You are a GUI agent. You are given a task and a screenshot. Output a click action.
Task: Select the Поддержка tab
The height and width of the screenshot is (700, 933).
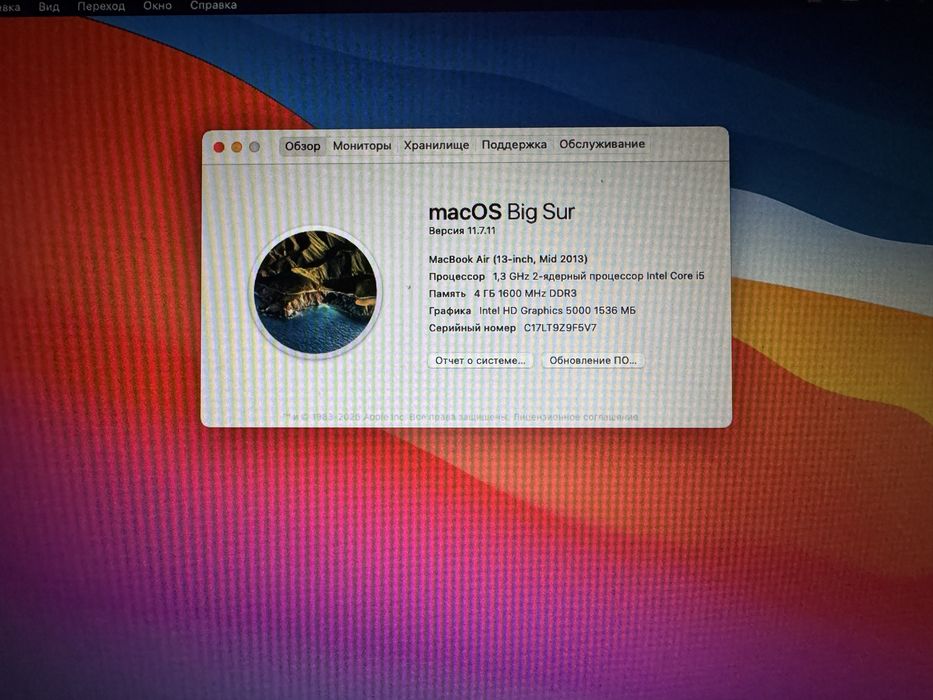(x=514, y=144)
